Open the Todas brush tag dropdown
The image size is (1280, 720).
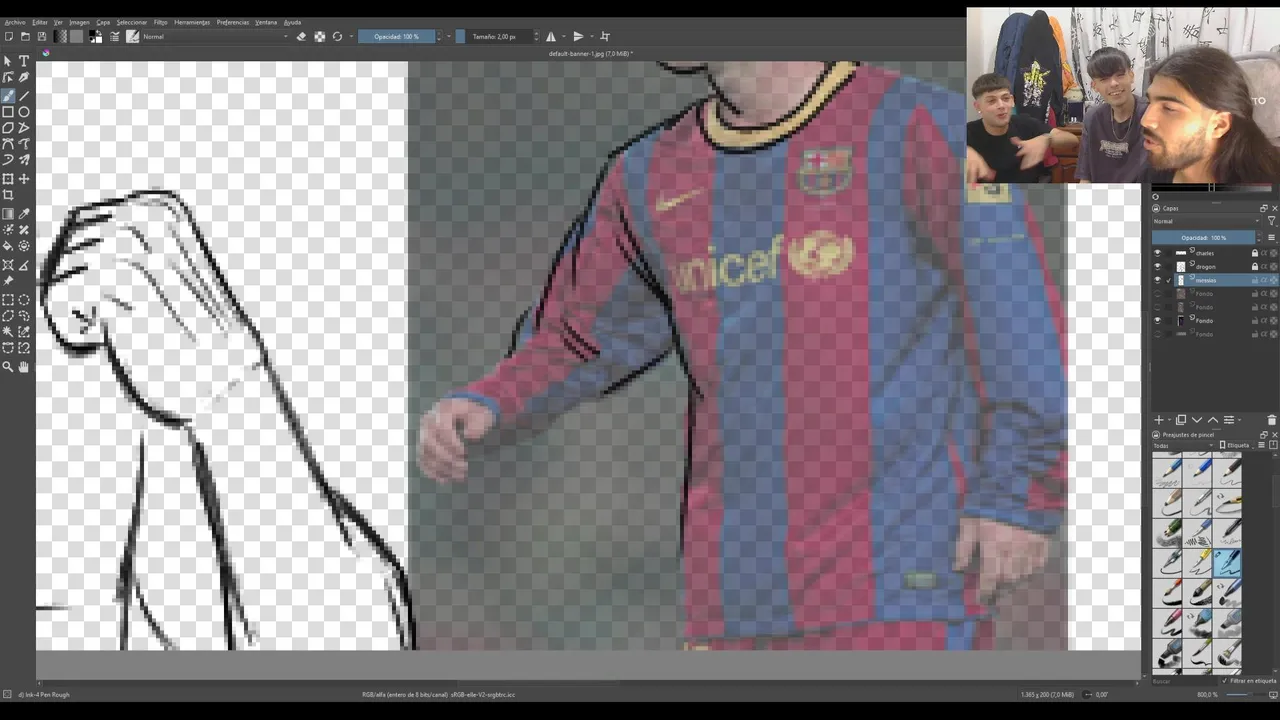[1183, 445]
